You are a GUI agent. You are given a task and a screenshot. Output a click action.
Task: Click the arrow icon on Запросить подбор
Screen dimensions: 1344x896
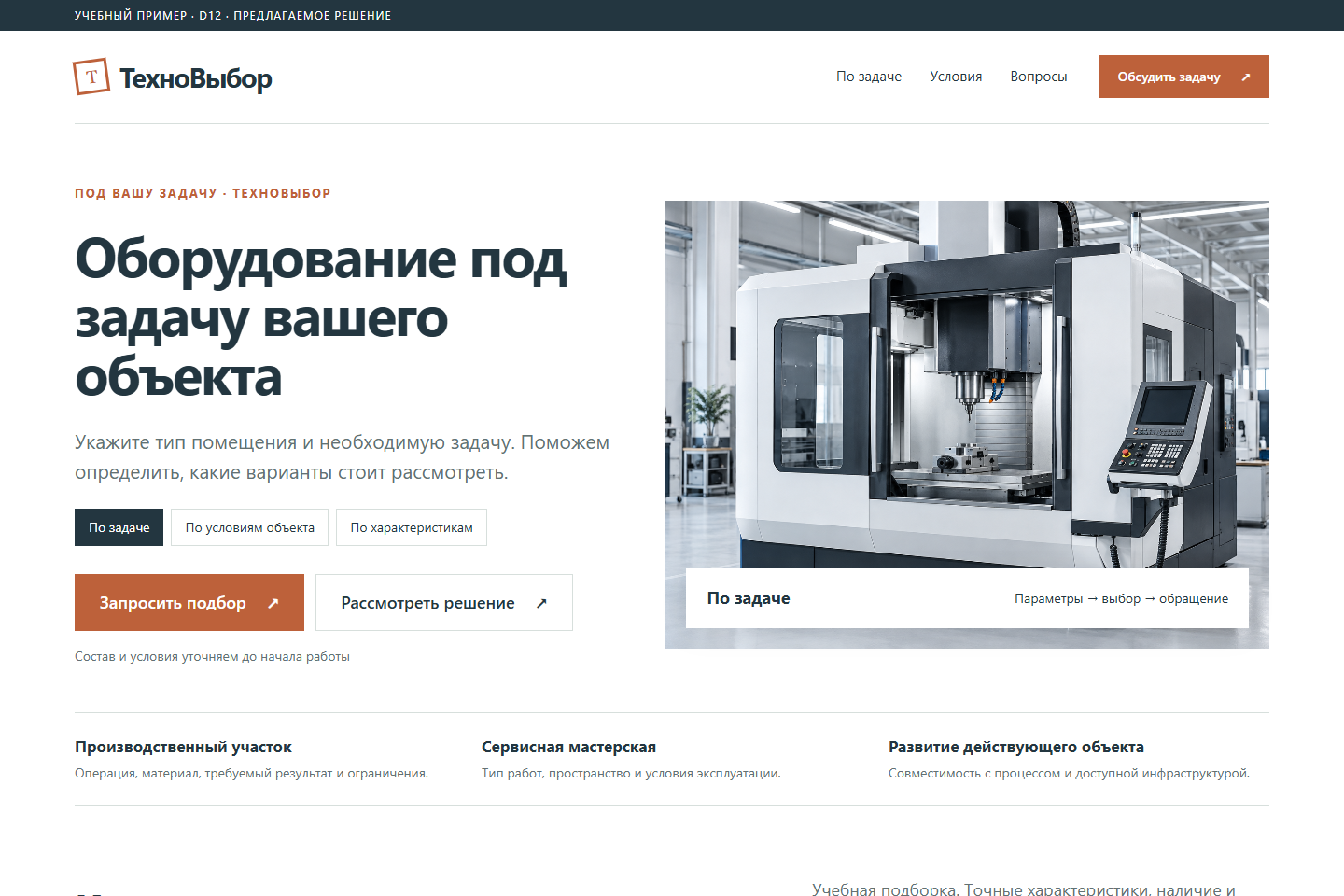(273, 603)
